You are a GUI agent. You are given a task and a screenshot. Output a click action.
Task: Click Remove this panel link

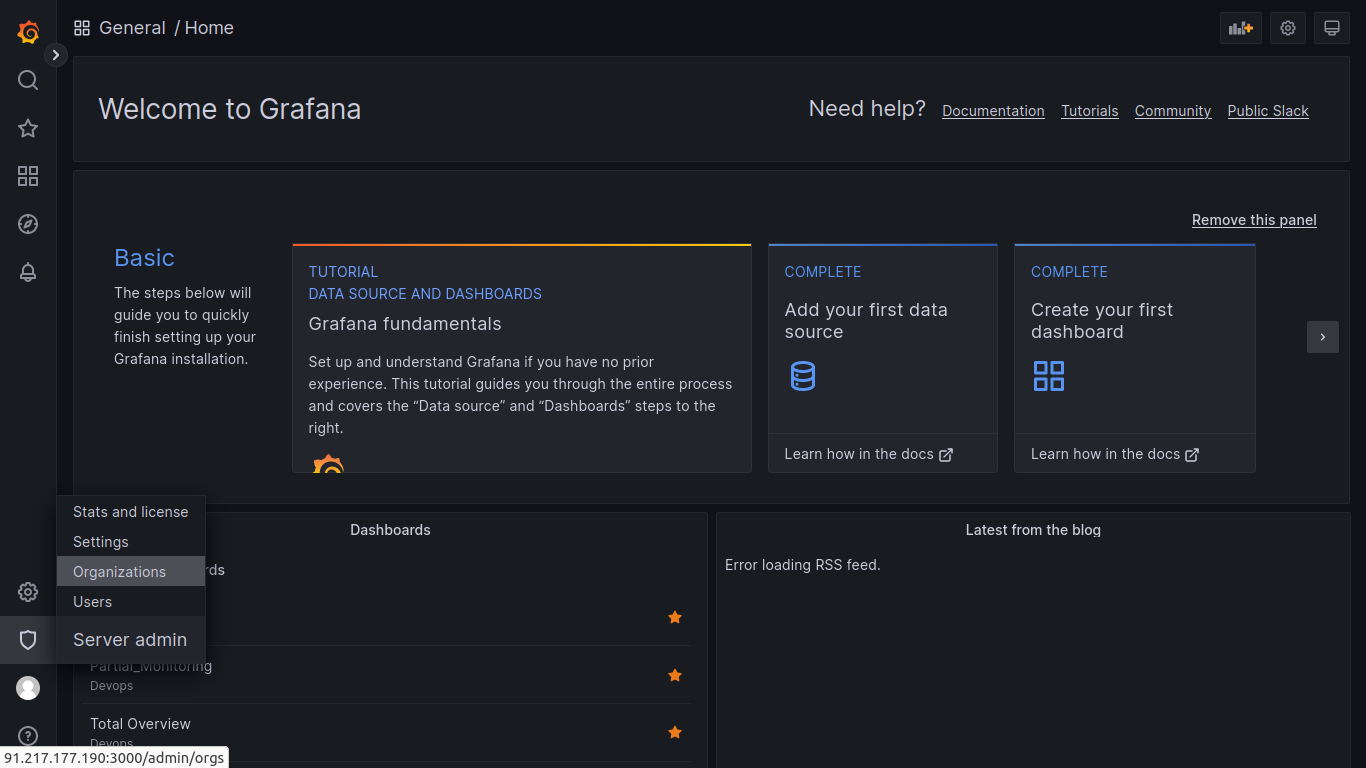click(1254, 220)
